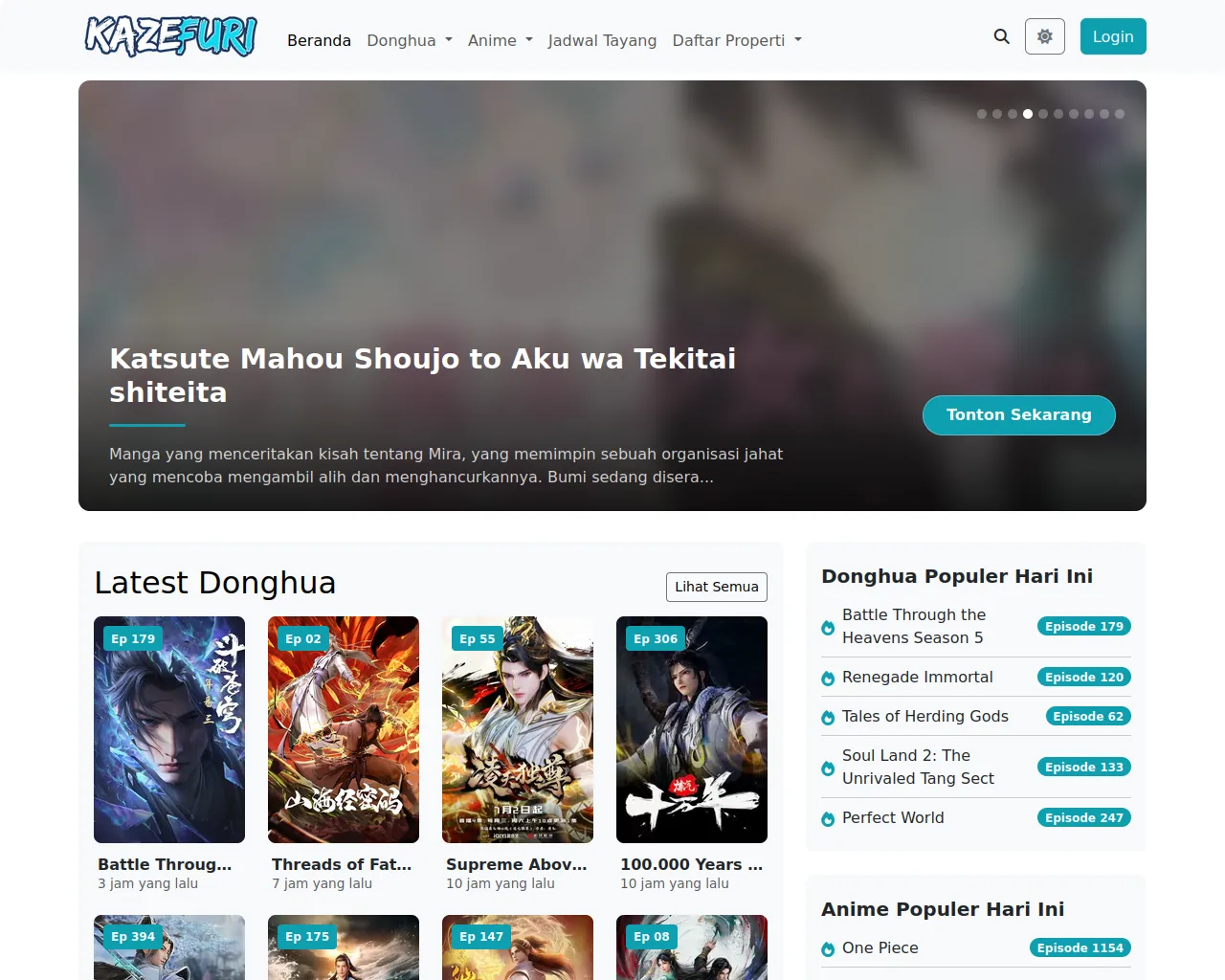This screenshot has height=980, width=1225.
Task: Open the Threads of Fate Ep 02 thumbnail
Action: (x=344, y=729)
